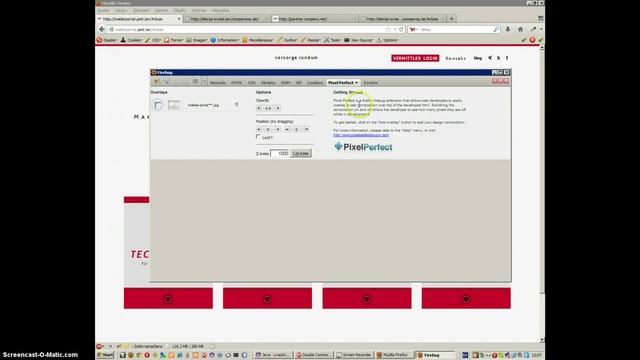Open Screen Recorder taskbar item
640x360 pixels.
click(354, 355)
